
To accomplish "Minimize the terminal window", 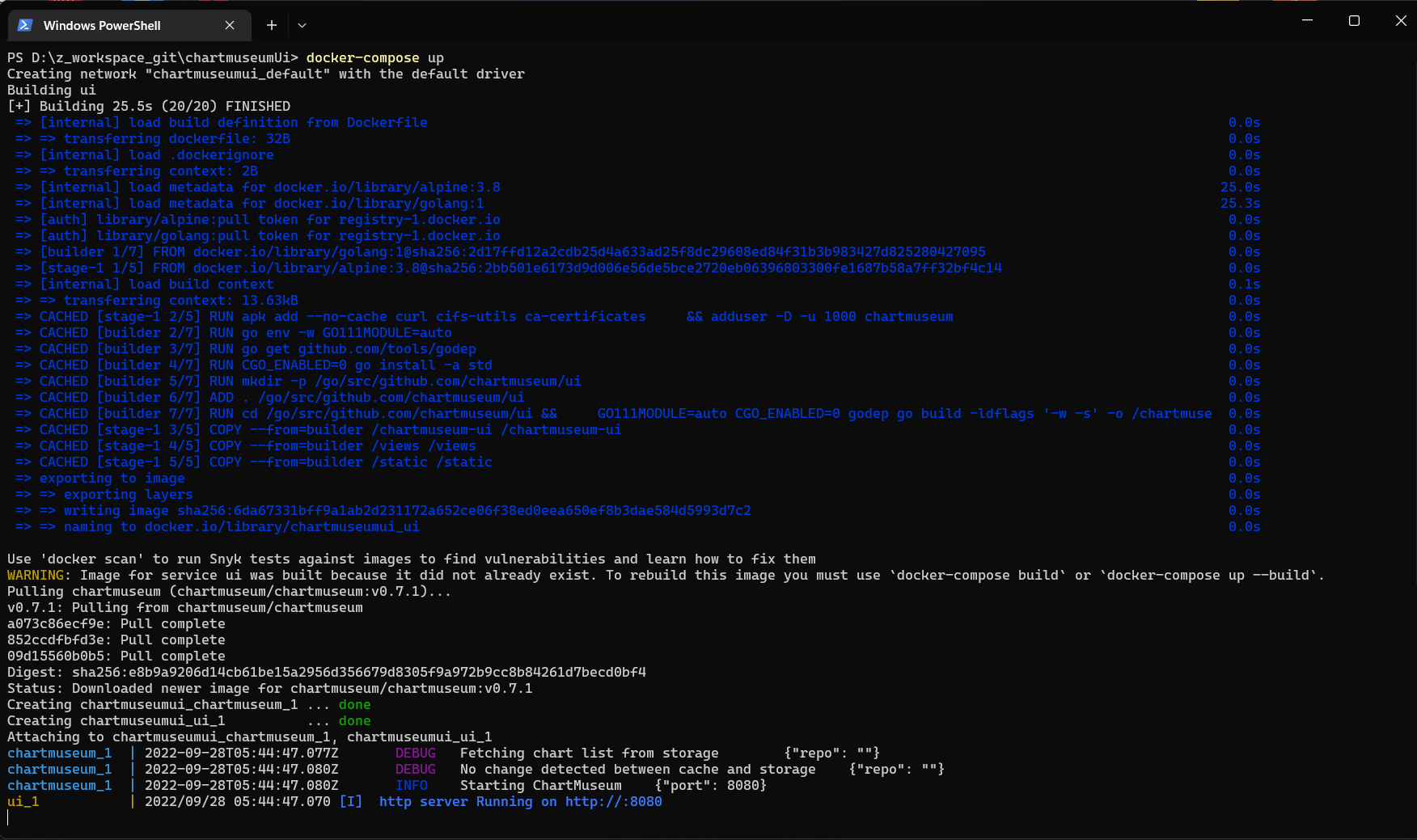I will click(x=1307, y=20).
